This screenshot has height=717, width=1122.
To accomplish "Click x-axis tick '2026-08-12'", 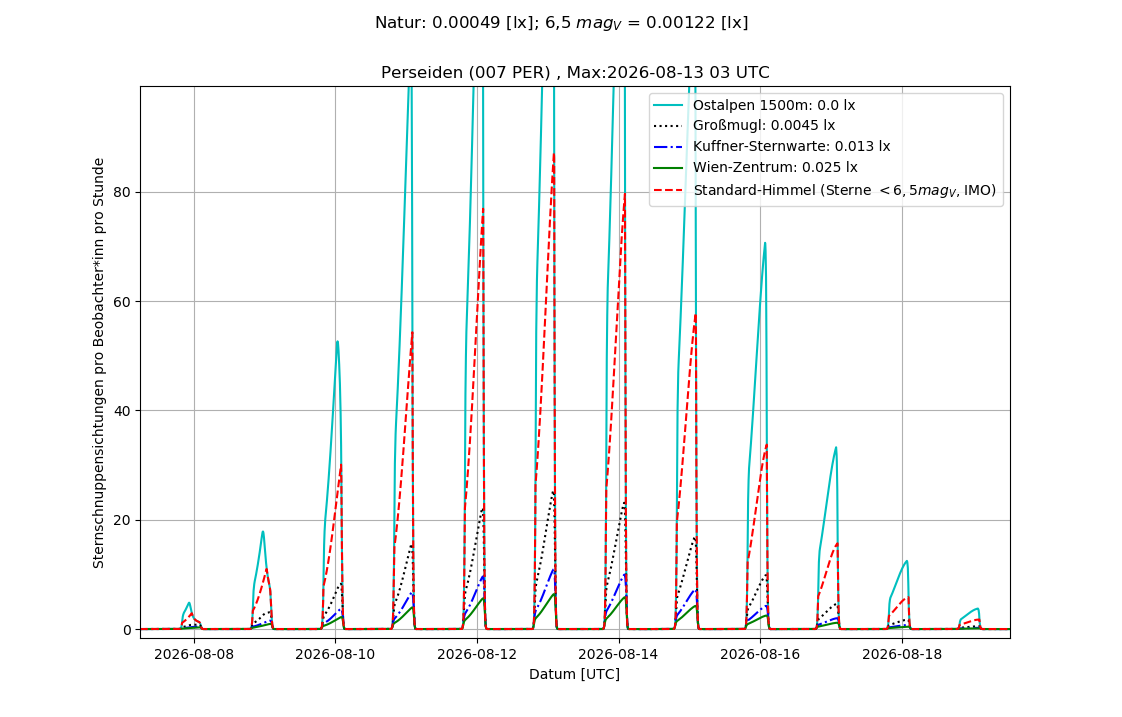I will pyautogui.click(x=477, y=654).
